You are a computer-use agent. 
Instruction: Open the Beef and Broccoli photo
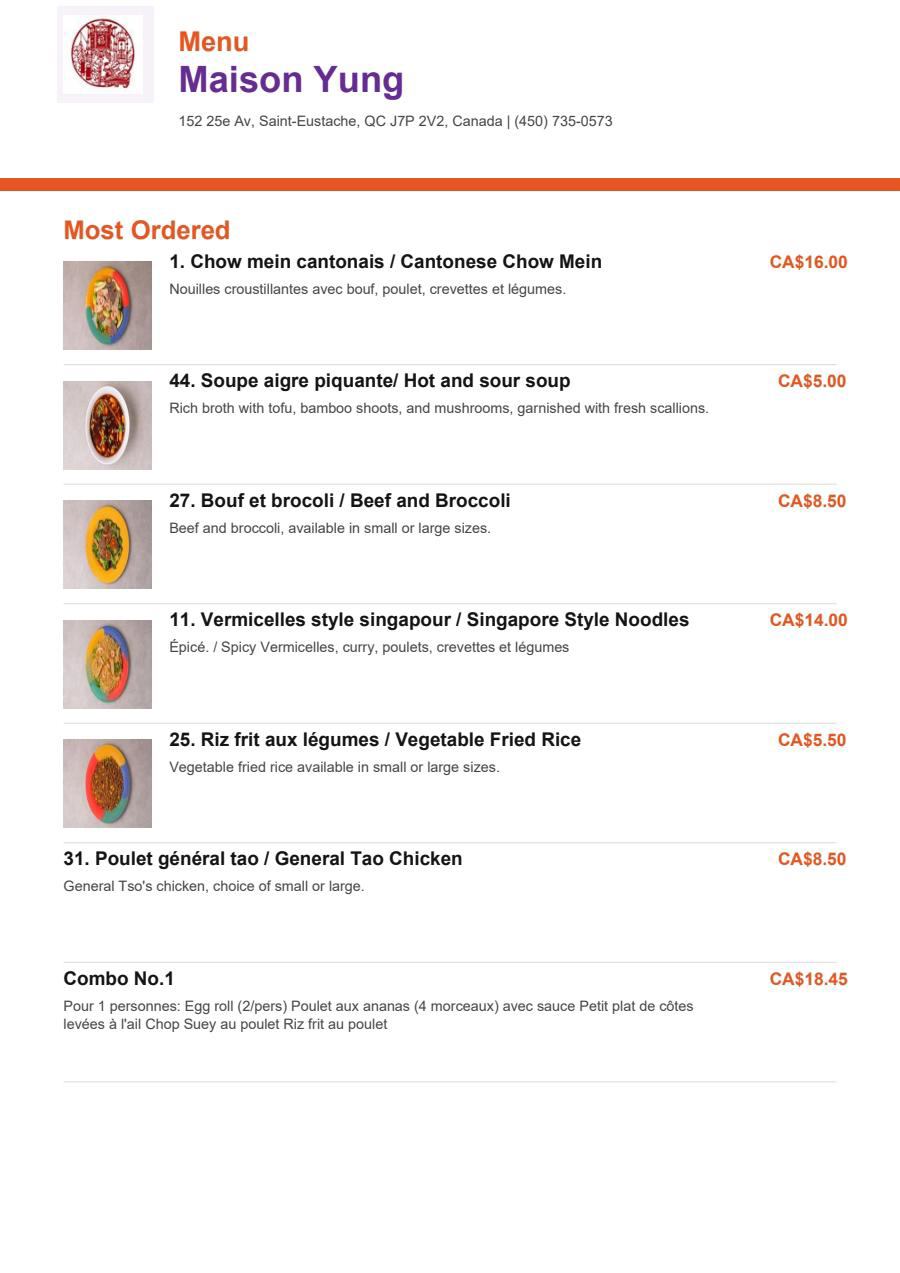click(x=107, y=545)
